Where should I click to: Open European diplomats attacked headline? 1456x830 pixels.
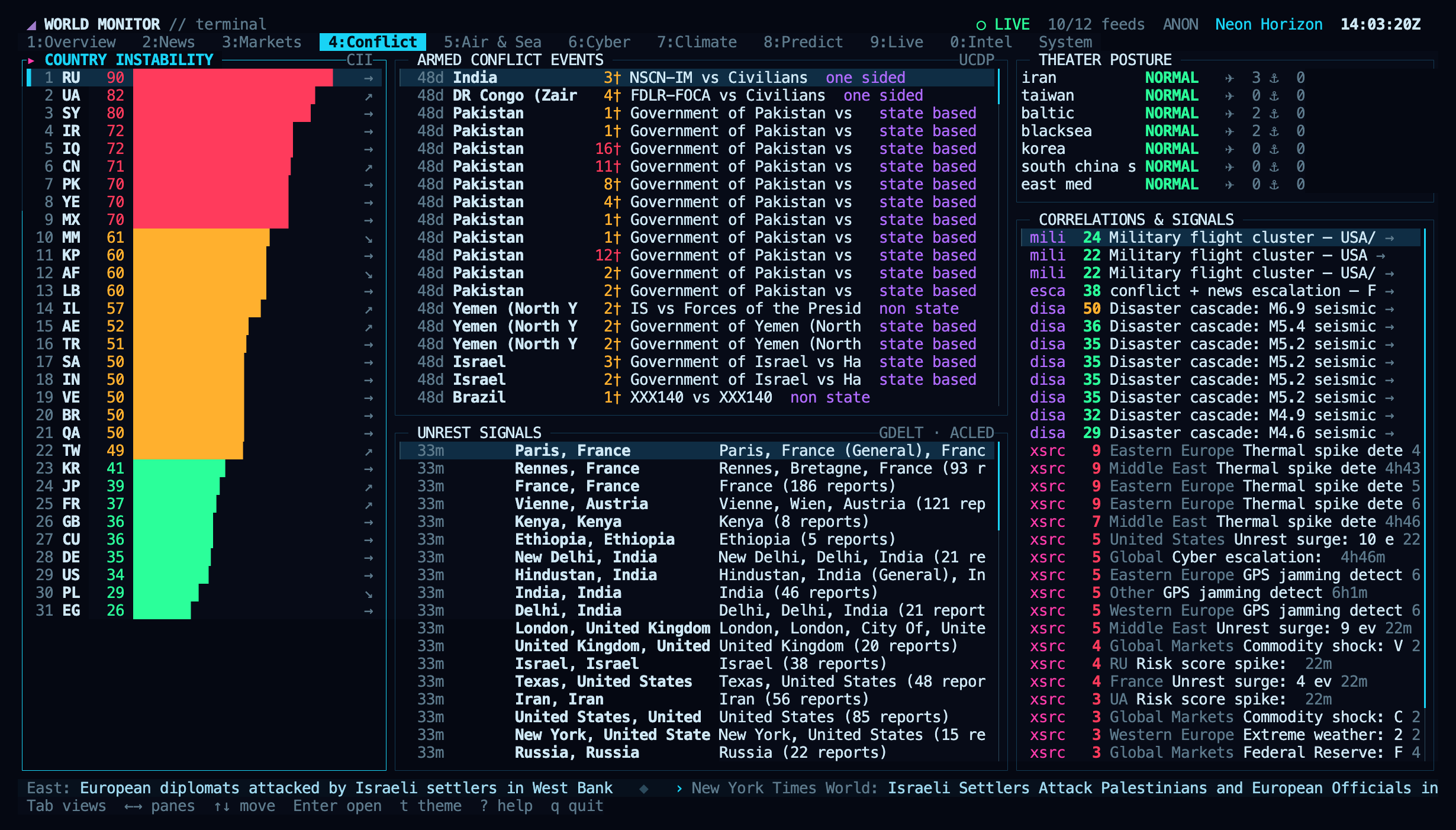[346, 788]
